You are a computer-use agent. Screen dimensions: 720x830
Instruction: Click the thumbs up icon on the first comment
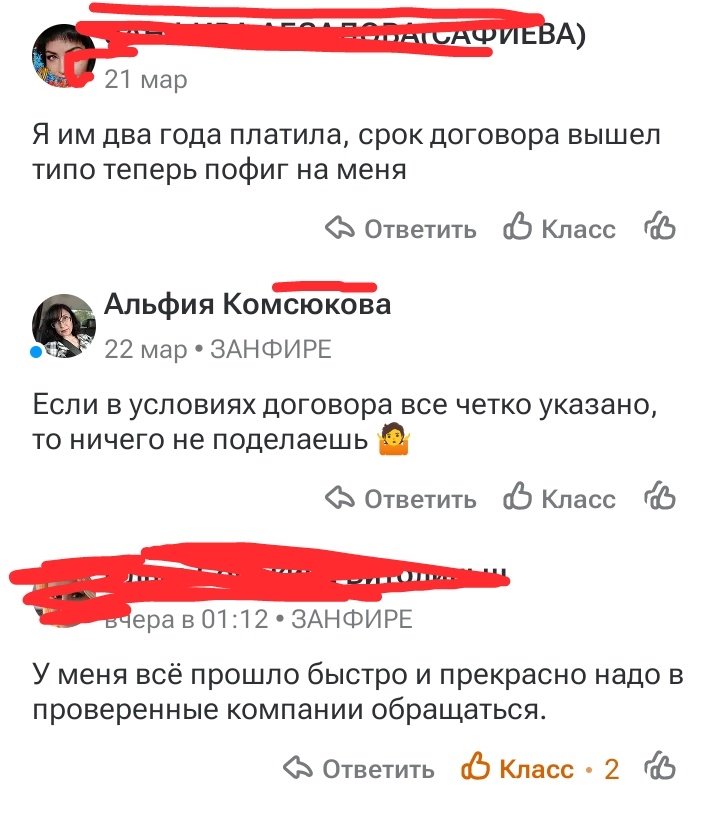(518, 228)
